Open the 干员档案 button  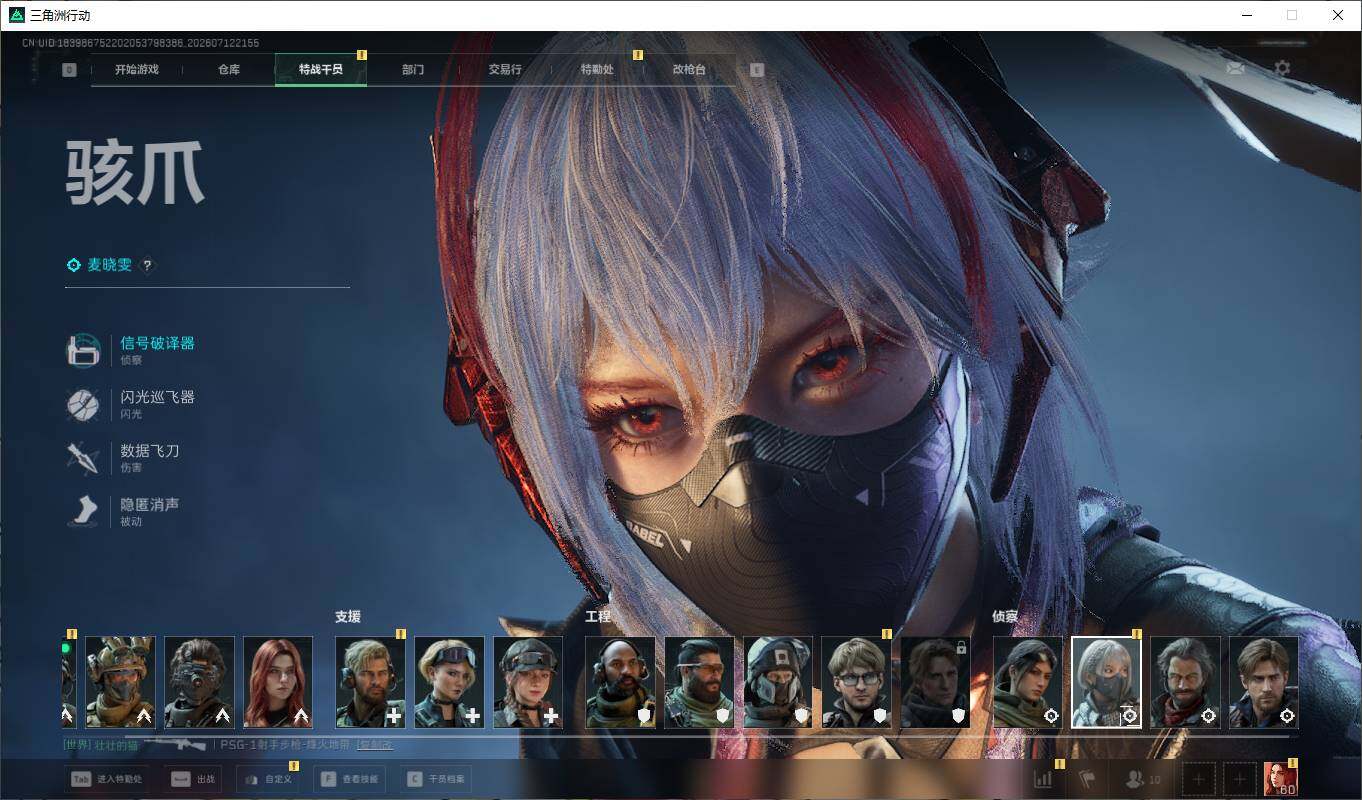[436, 779]
